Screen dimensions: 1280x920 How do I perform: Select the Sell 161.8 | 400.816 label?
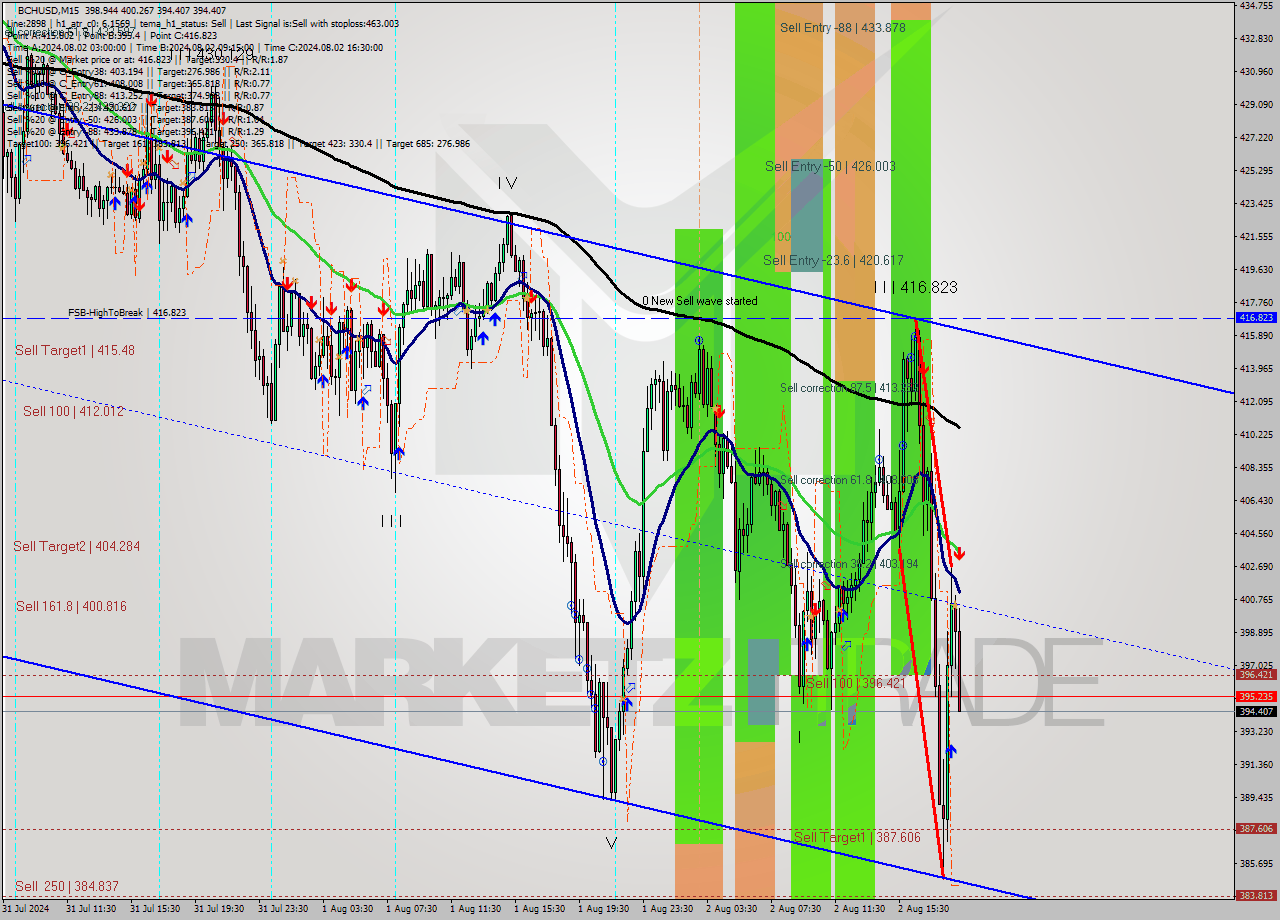point(71,606)
